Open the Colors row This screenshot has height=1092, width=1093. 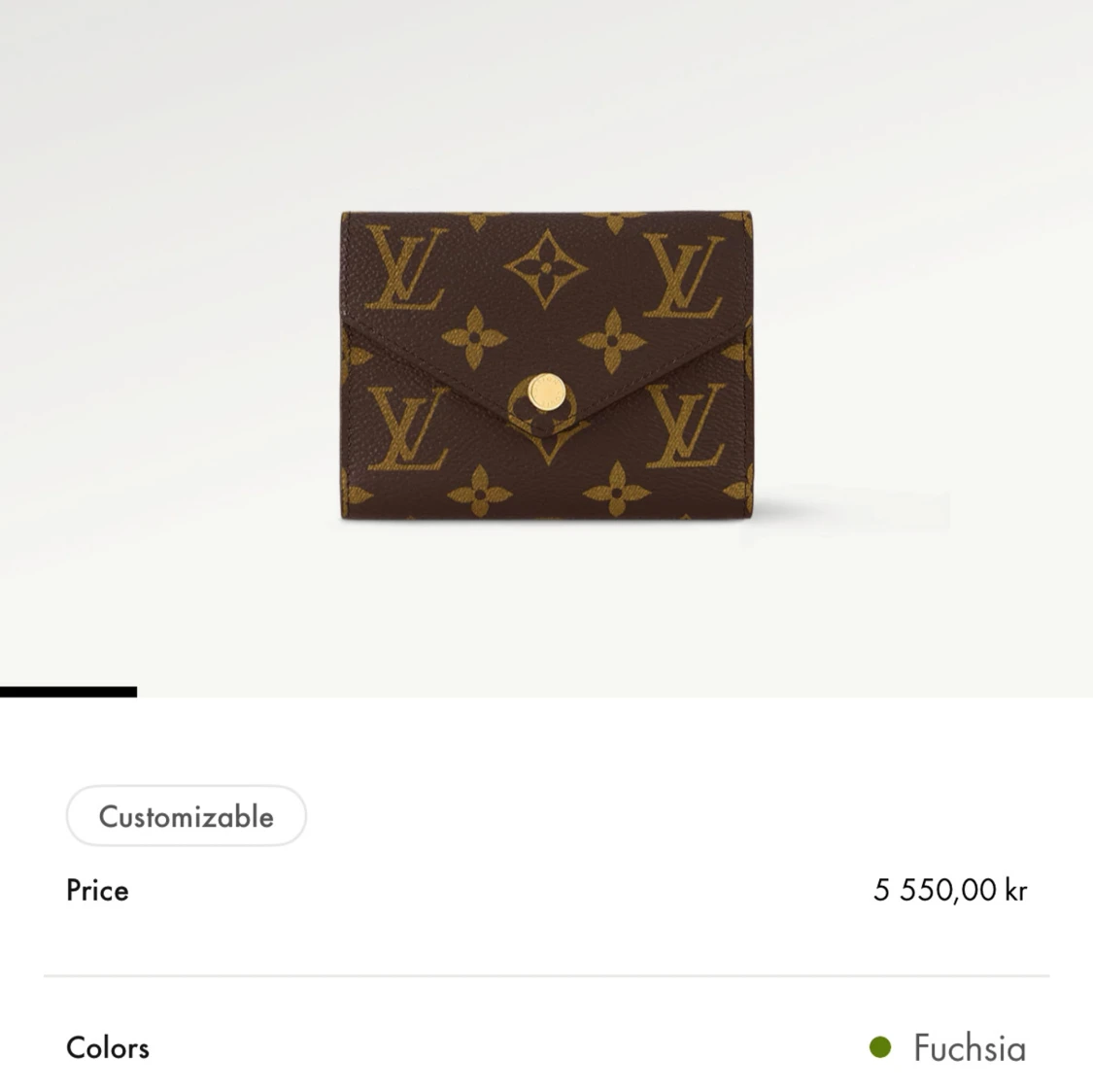pos(546,1048)
